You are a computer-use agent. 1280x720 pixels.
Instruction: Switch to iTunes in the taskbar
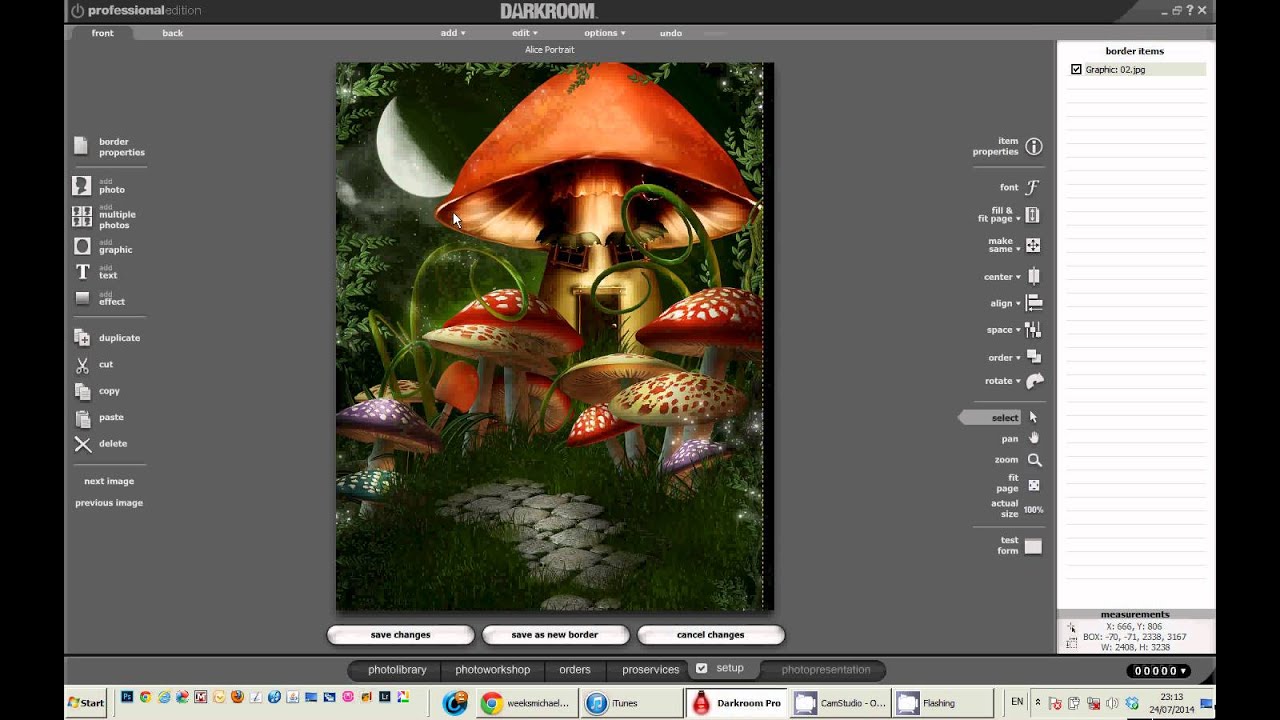(630, 703)
